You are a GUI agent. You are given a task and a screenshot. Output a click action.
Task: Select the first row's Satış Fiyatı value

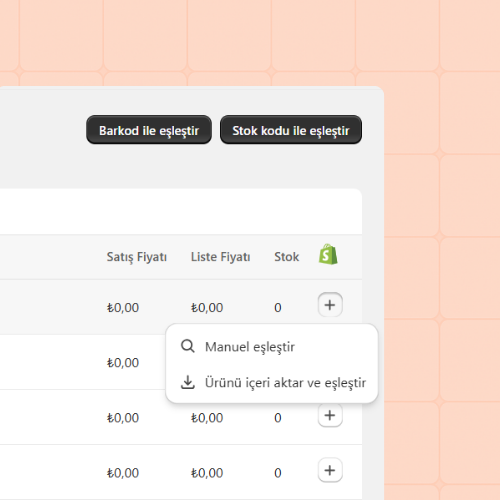pyautogui.click(x=123, y=307)
